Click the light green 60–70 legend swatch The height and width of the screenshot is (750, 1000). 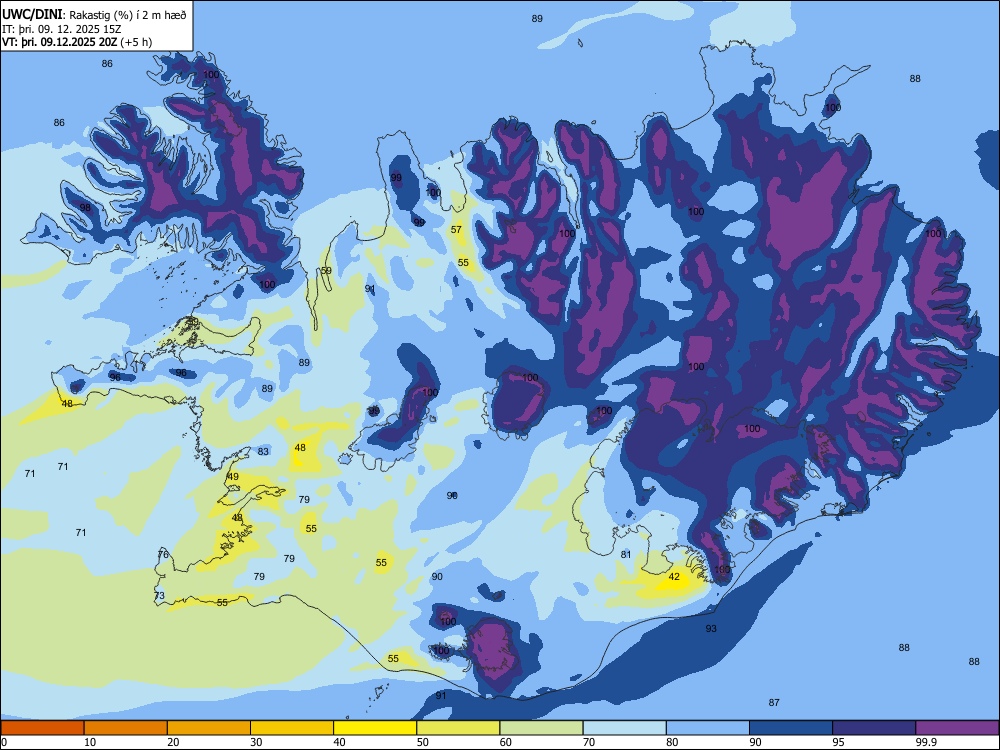(x=541, y=728)
